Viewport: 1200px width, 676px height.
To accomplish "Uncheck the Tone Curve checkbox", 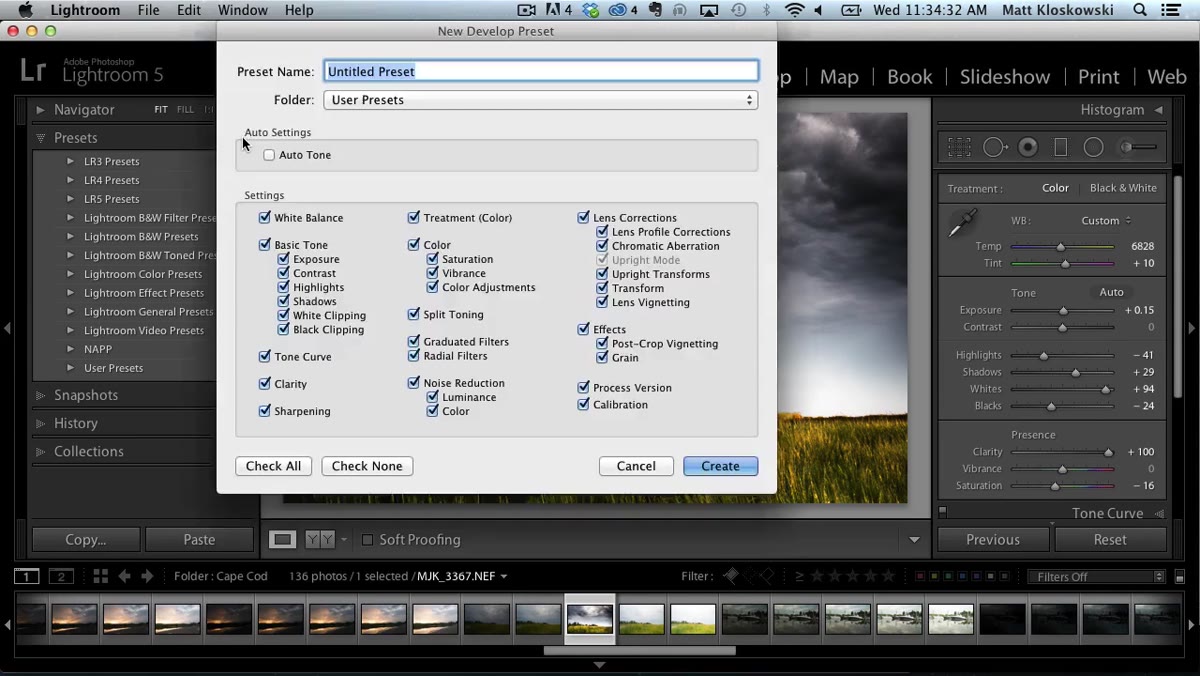I will (265, 356).
